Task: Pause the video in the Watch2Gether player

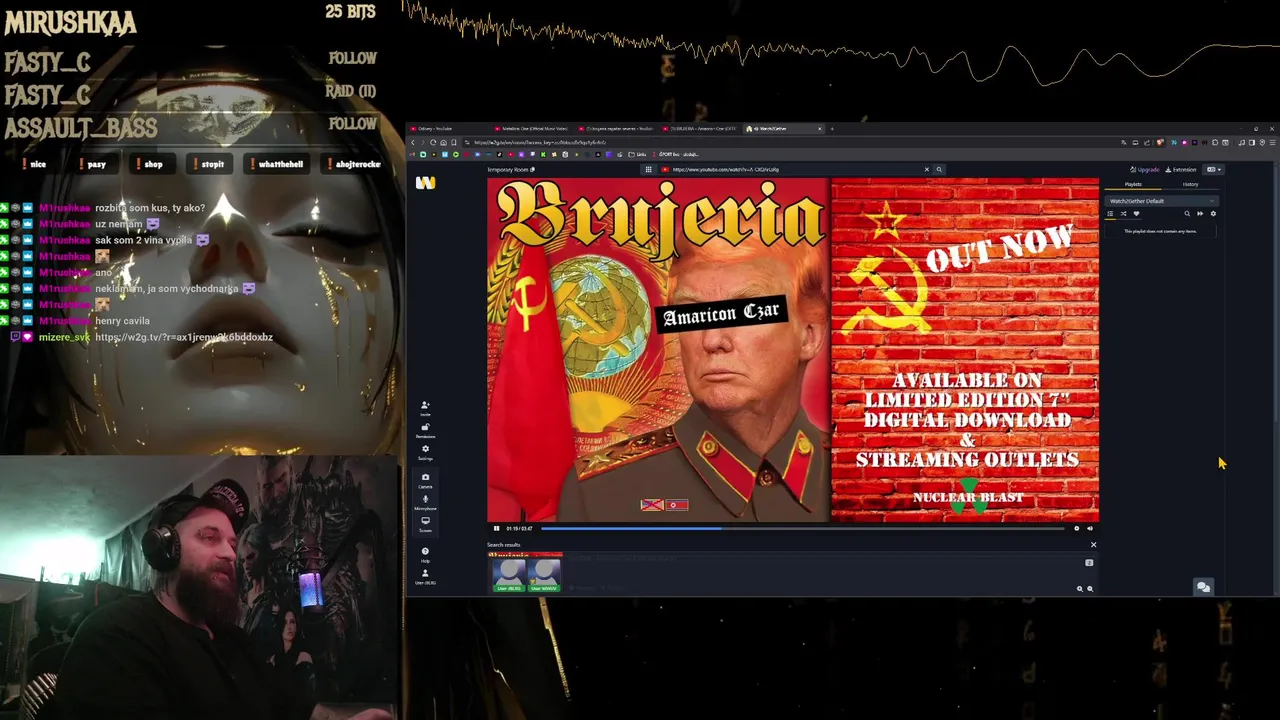Action: (x=496, y=528)
